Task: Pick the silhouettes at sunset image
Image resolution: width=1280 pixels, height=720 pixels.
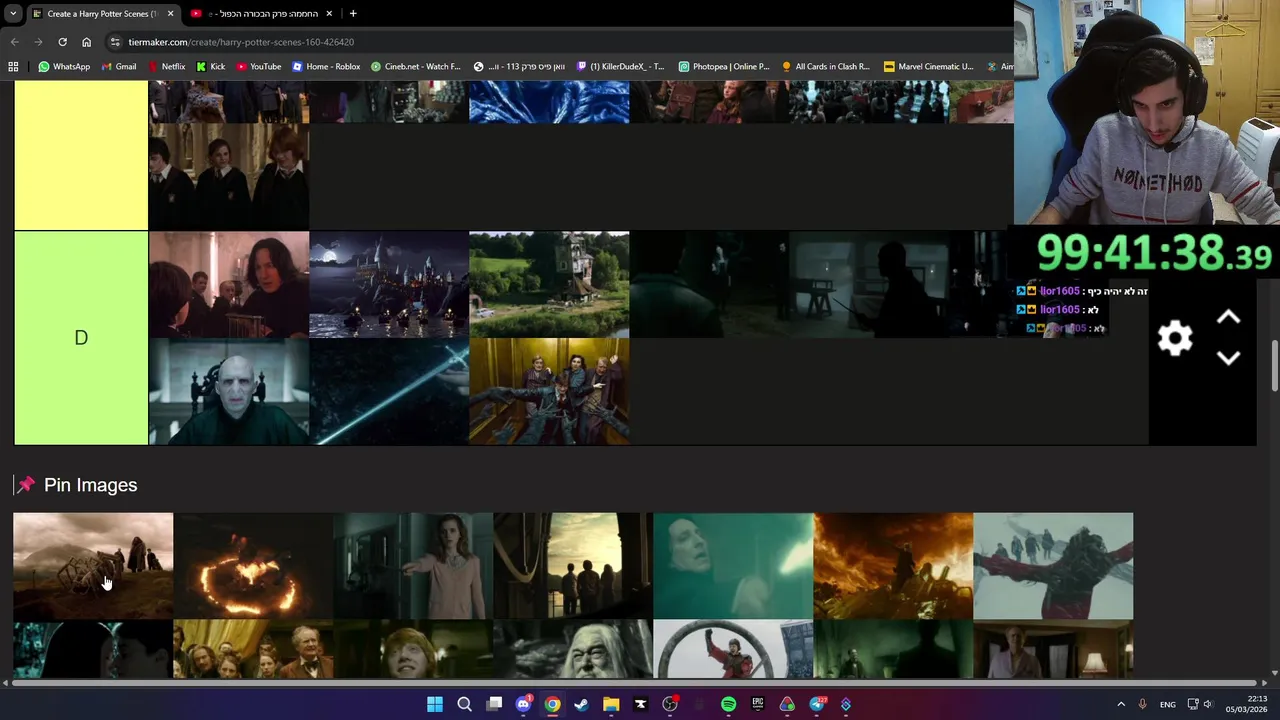Action: [x=573, y=566]
